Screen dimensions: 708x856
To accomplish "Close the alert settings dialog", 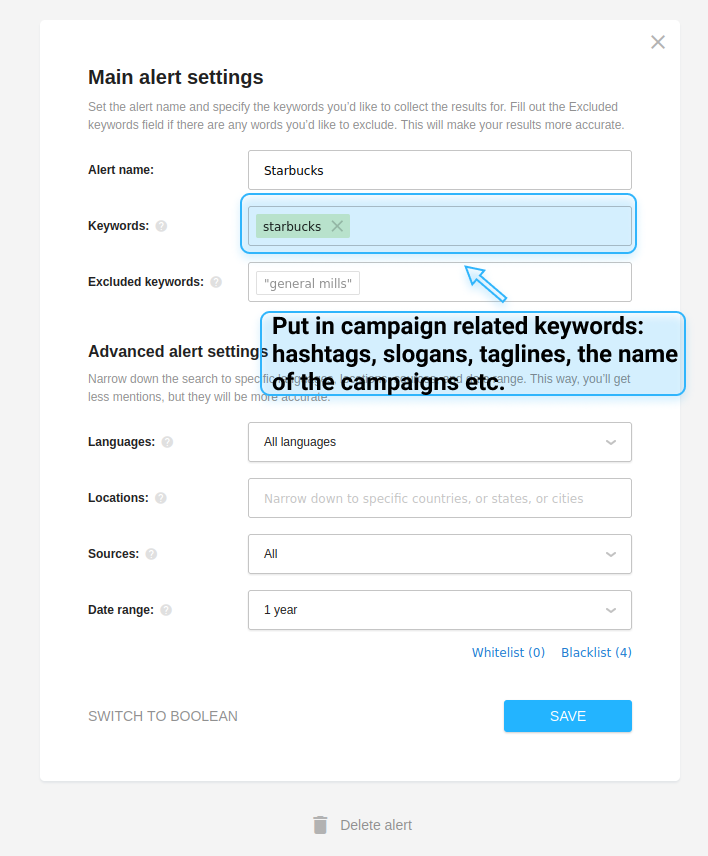I will pyautogui.click(x=658, y=42).
